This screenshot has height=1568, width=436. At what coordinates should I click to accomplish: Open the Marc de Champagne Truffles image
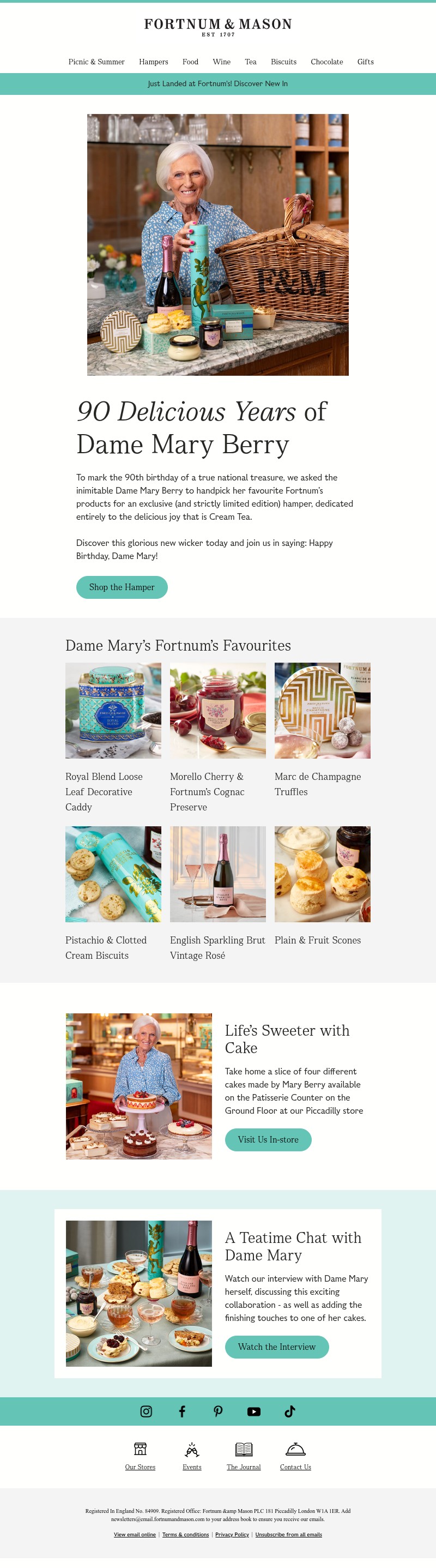coord(322,710)
